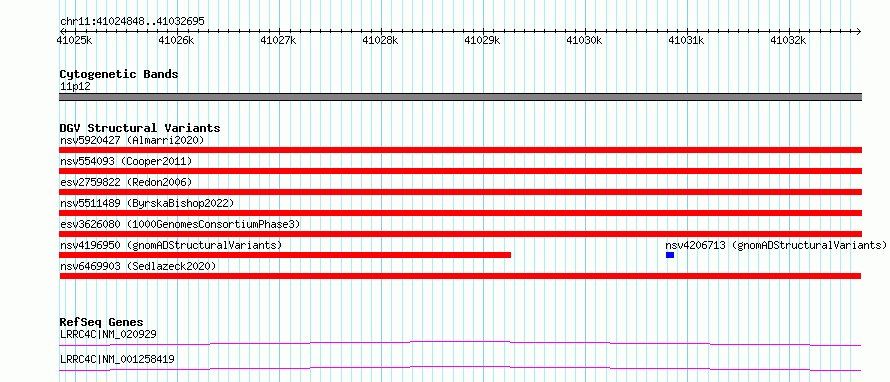
Task: Click the magenta line of LRRC4C|NM_001258419 transcript
Action: click(460, 368)
